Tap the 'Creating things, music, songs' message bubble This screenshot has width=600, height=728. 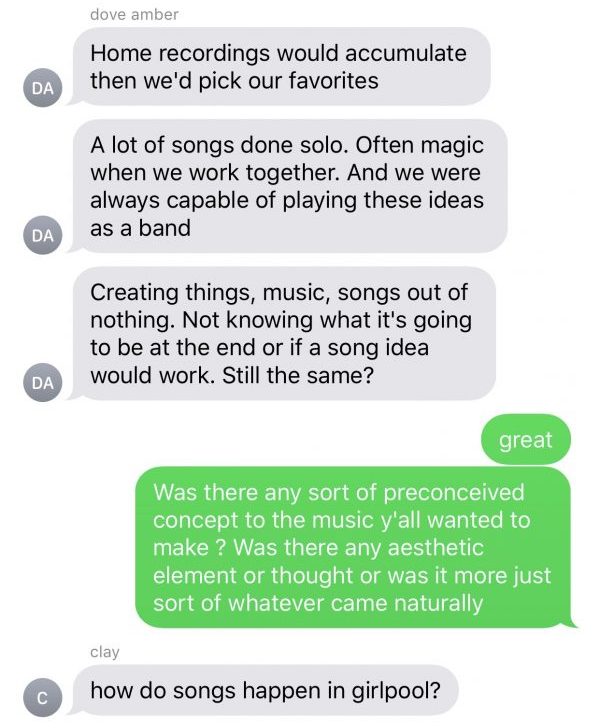tap(283, 333)
